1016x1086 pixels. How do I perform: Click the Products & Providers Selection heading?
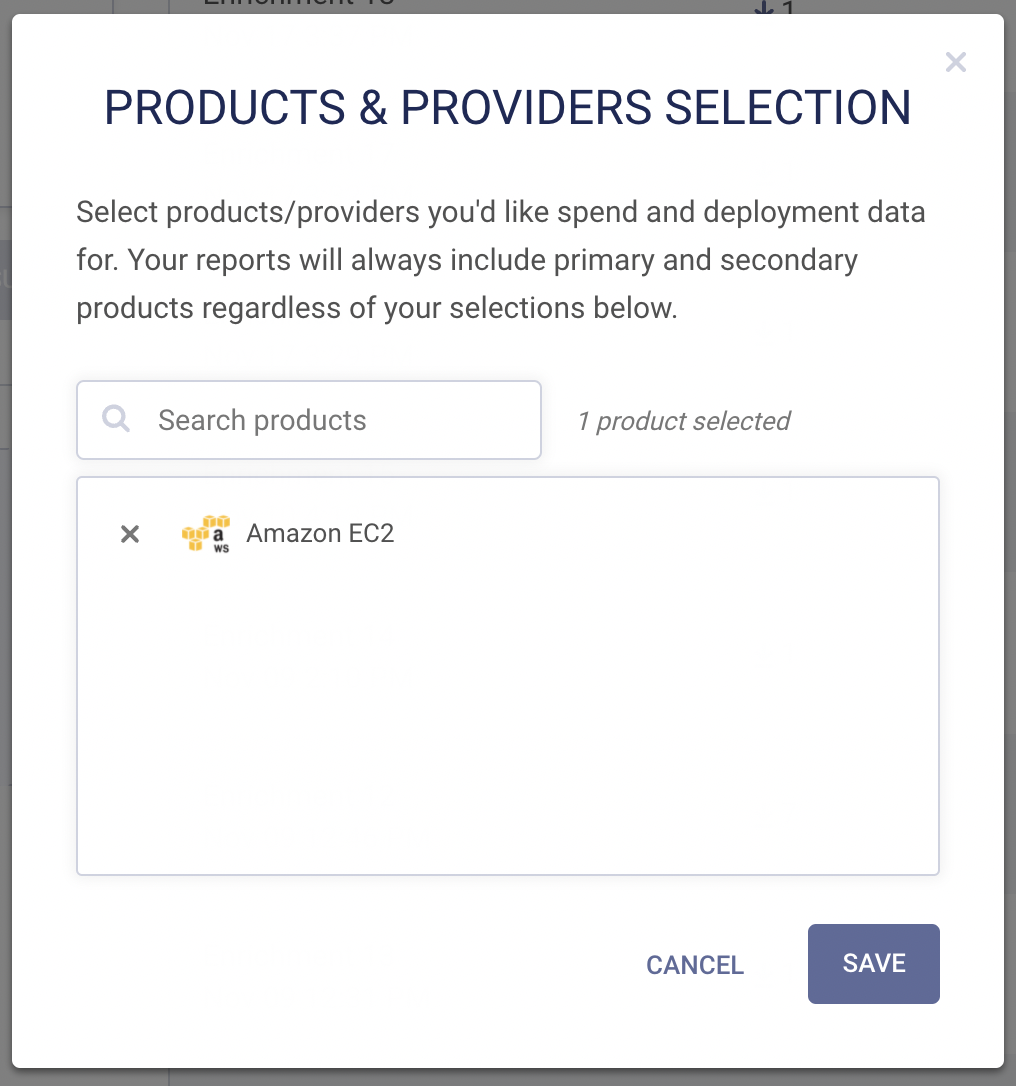pos(507,108)
